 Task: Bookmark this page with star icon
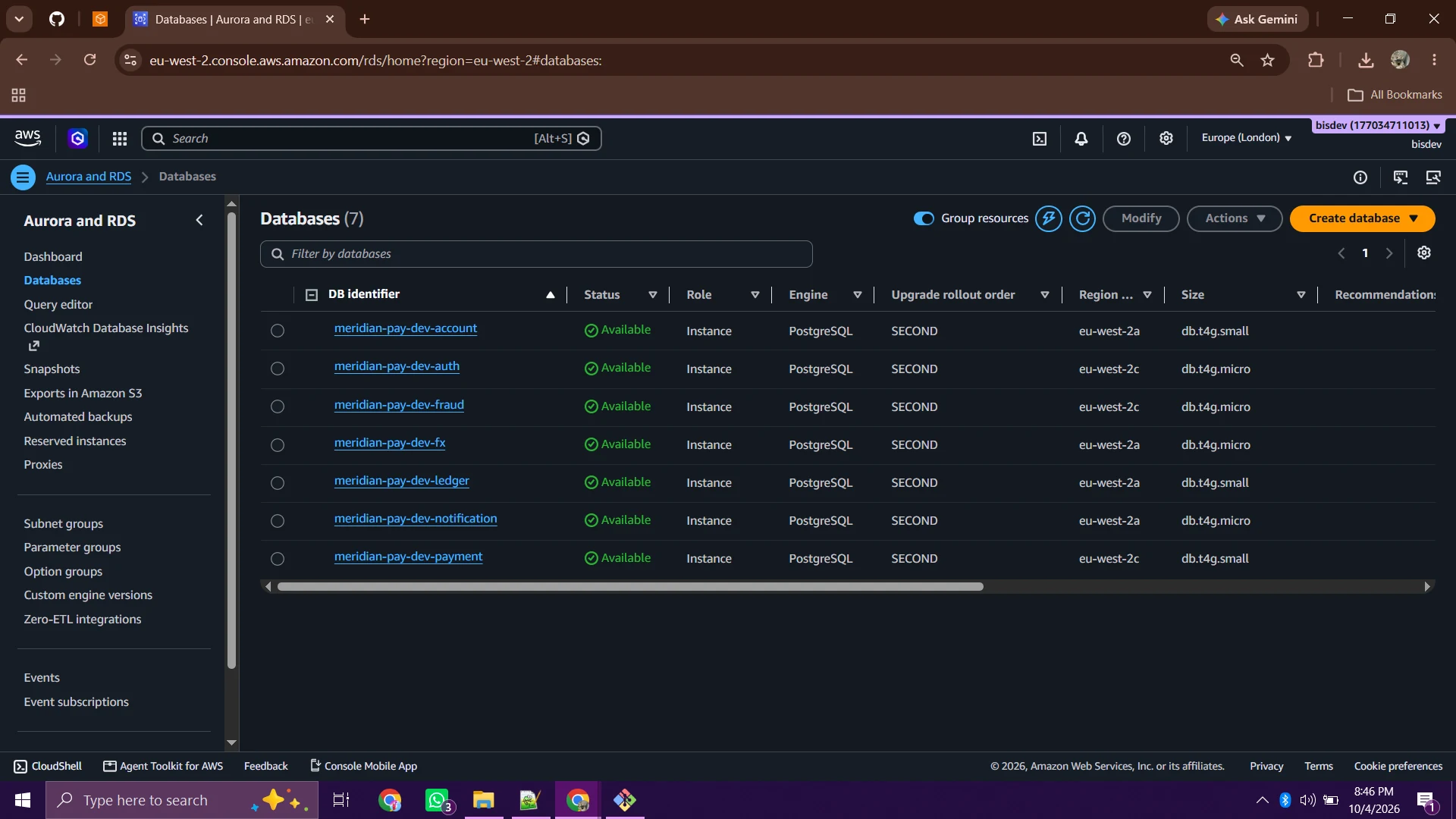[x=1268, y=60]
